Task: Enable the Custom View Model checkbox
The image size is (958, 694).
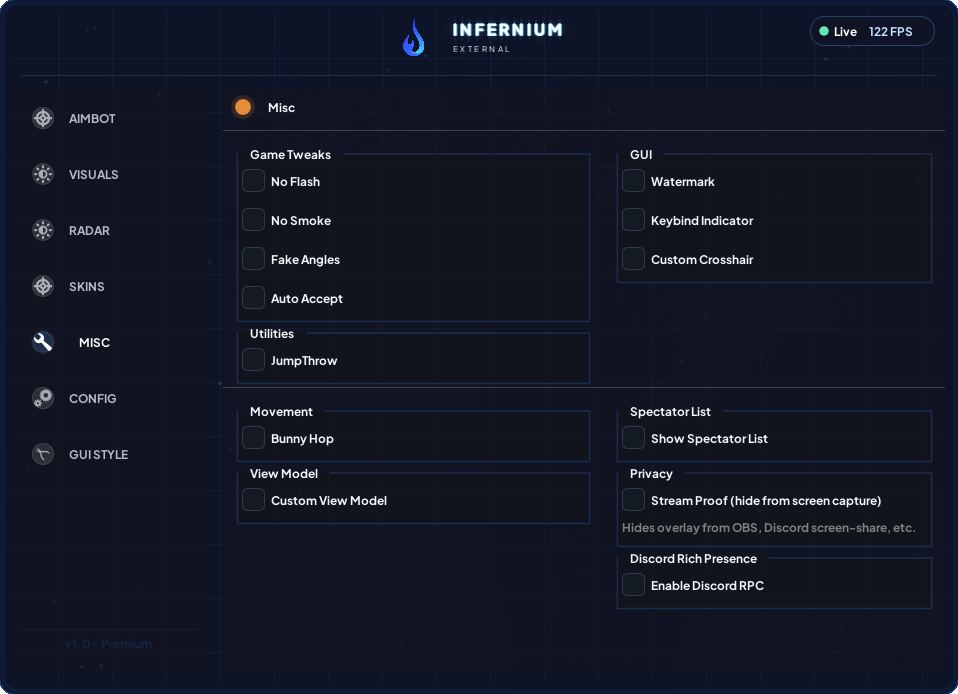Action: pyautogui.click(x=253, y=500)
